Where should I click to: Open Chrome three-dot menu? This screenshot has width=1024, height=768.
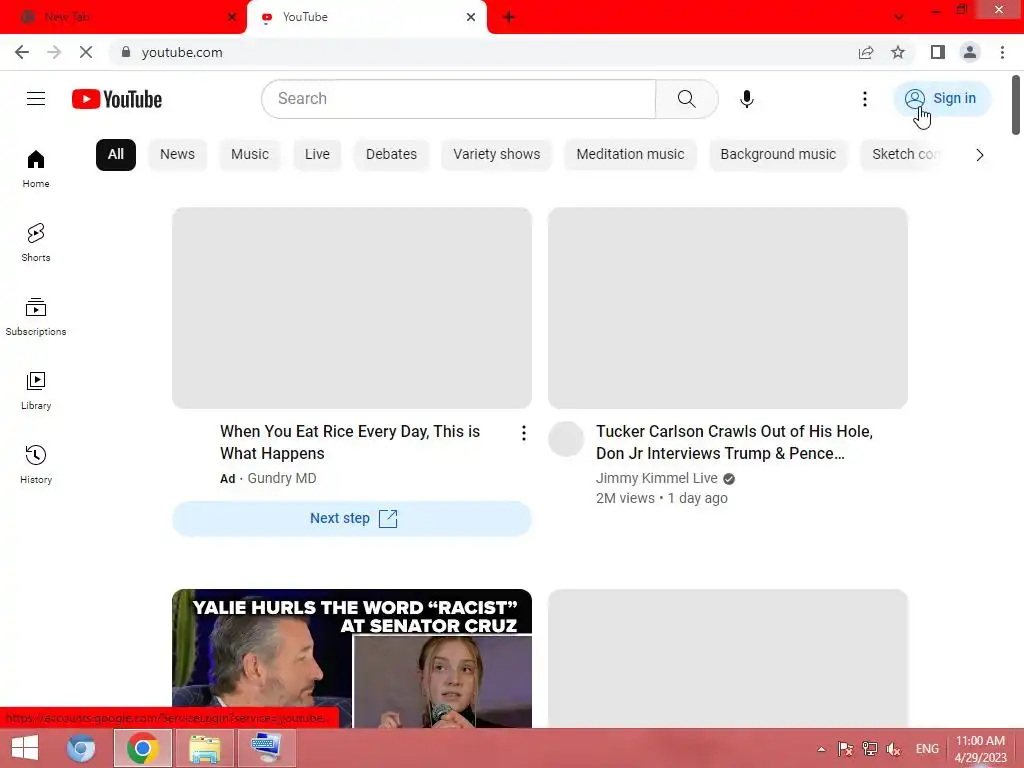click(x=1002, y=52)
